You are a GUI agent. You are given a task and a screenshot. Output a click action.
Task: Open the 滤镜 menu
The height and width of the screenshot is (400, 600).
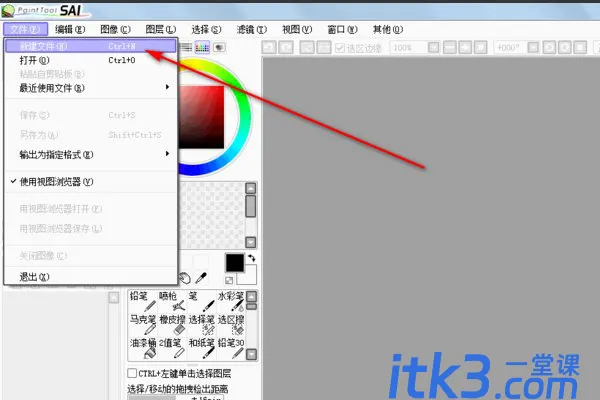point(251,29)
